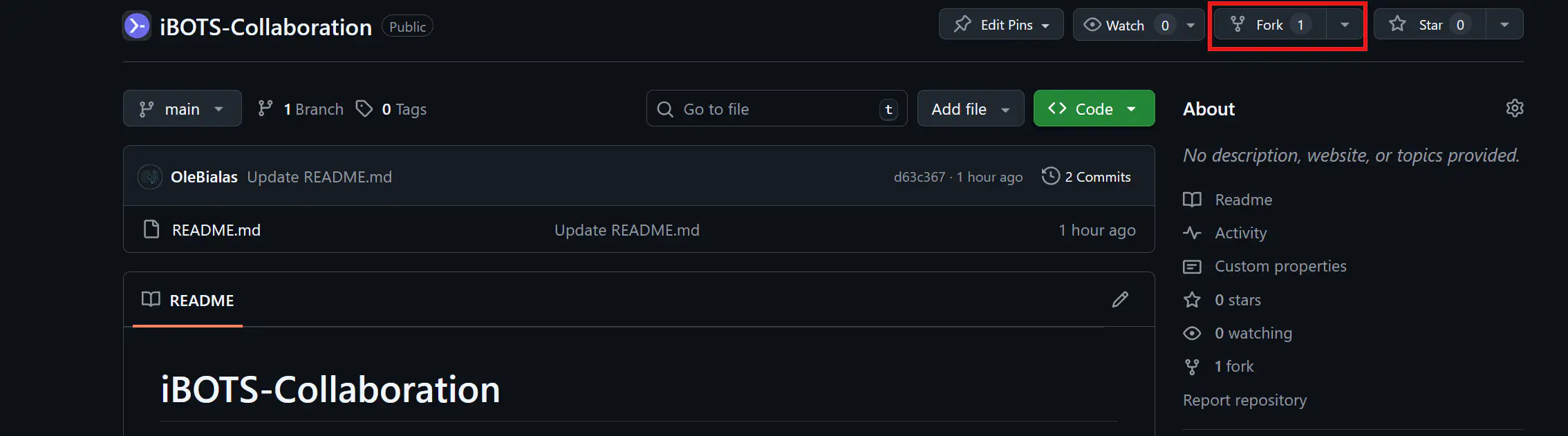
Task: Click the tag icon beside 0 Tags
Action: pos(364,108)
